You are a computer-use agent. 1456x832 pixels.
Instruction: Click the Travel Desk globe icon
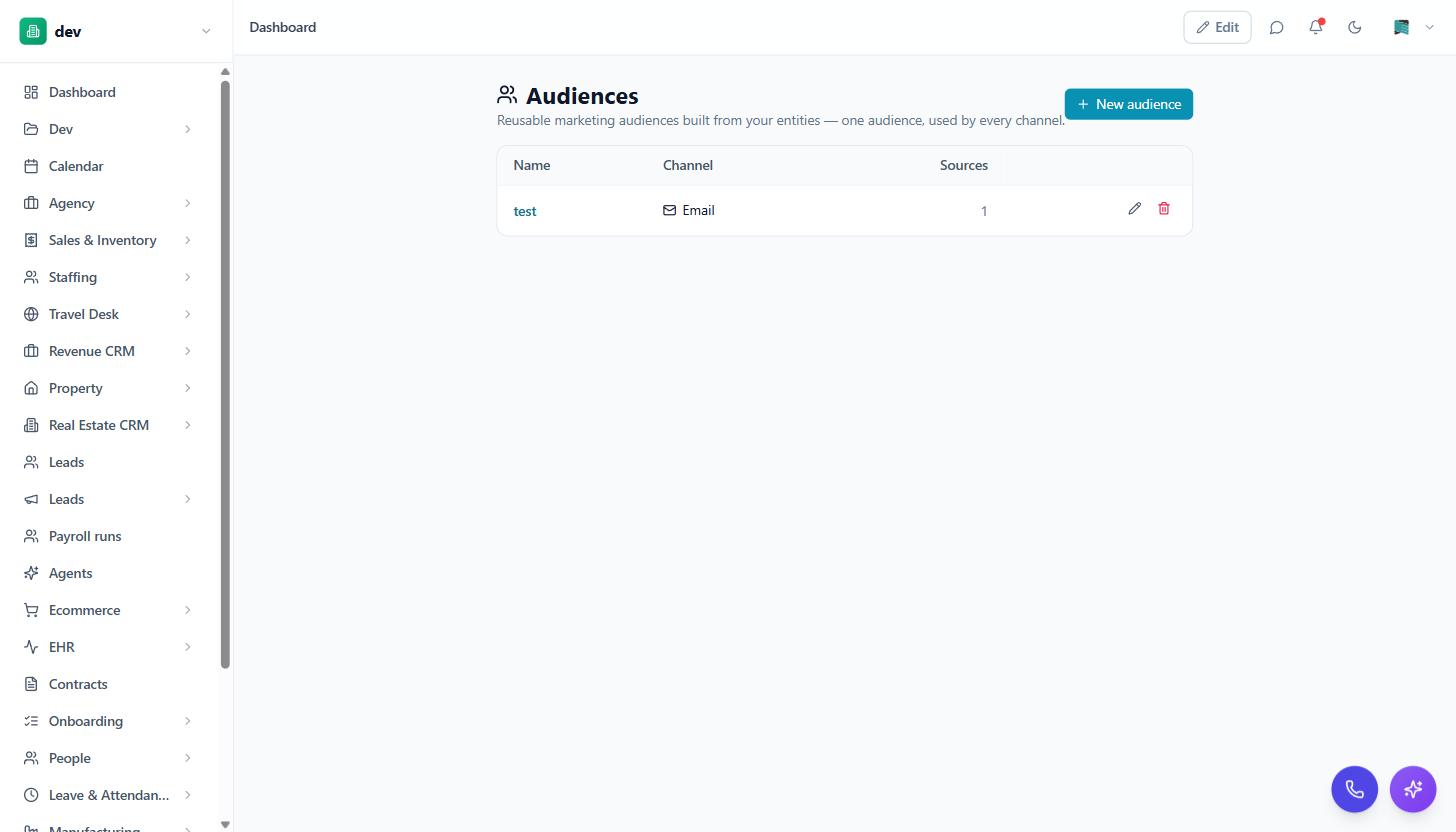click(31, 314)
